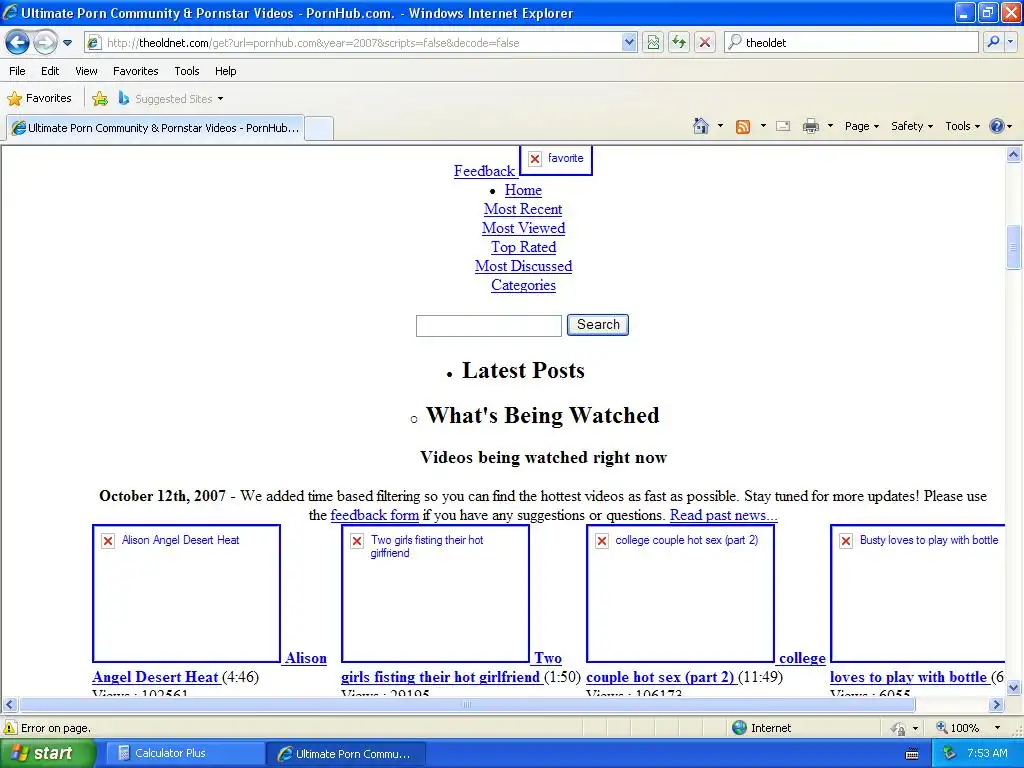
Task: Click the Refresh page icon
Action: 679,43
